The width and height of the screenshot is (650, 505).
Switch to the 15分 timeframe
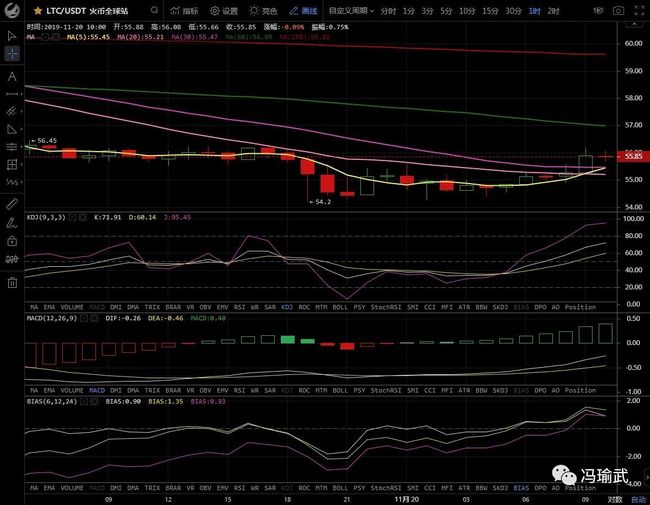click(x=490, y=11)
